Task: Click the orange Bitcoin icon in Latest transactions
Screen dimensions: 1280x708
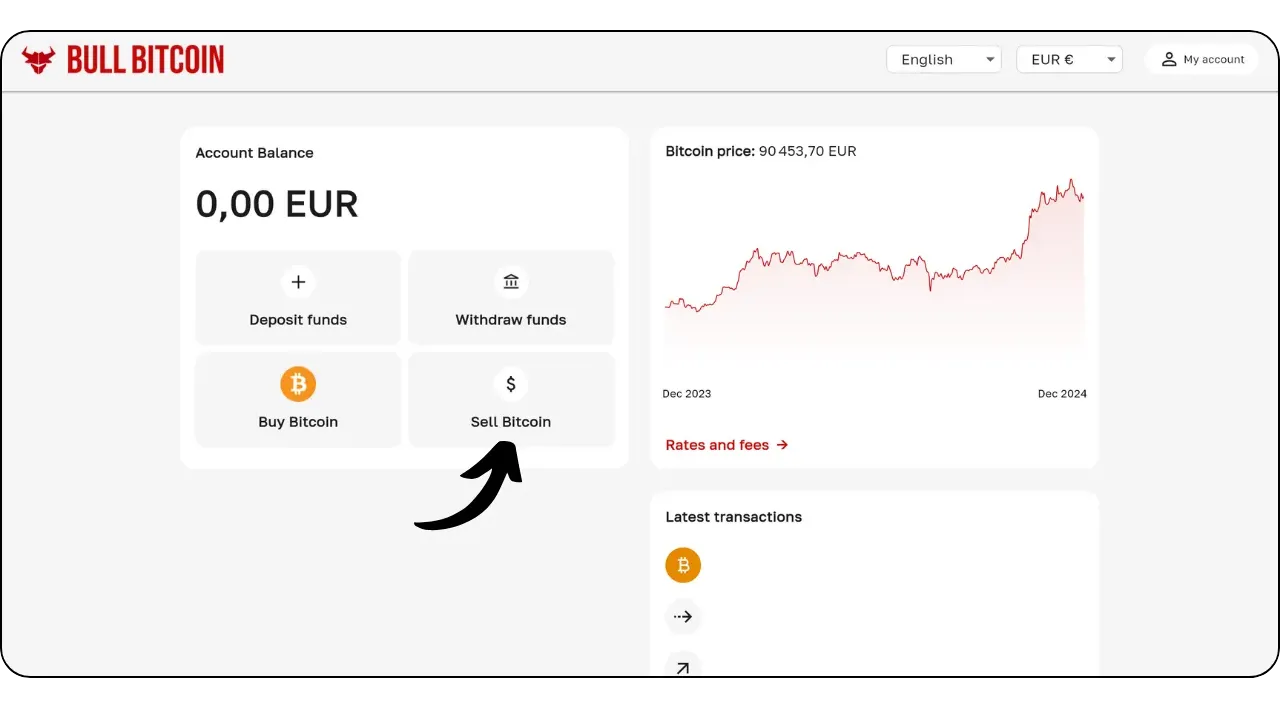Action: [683, 565]
